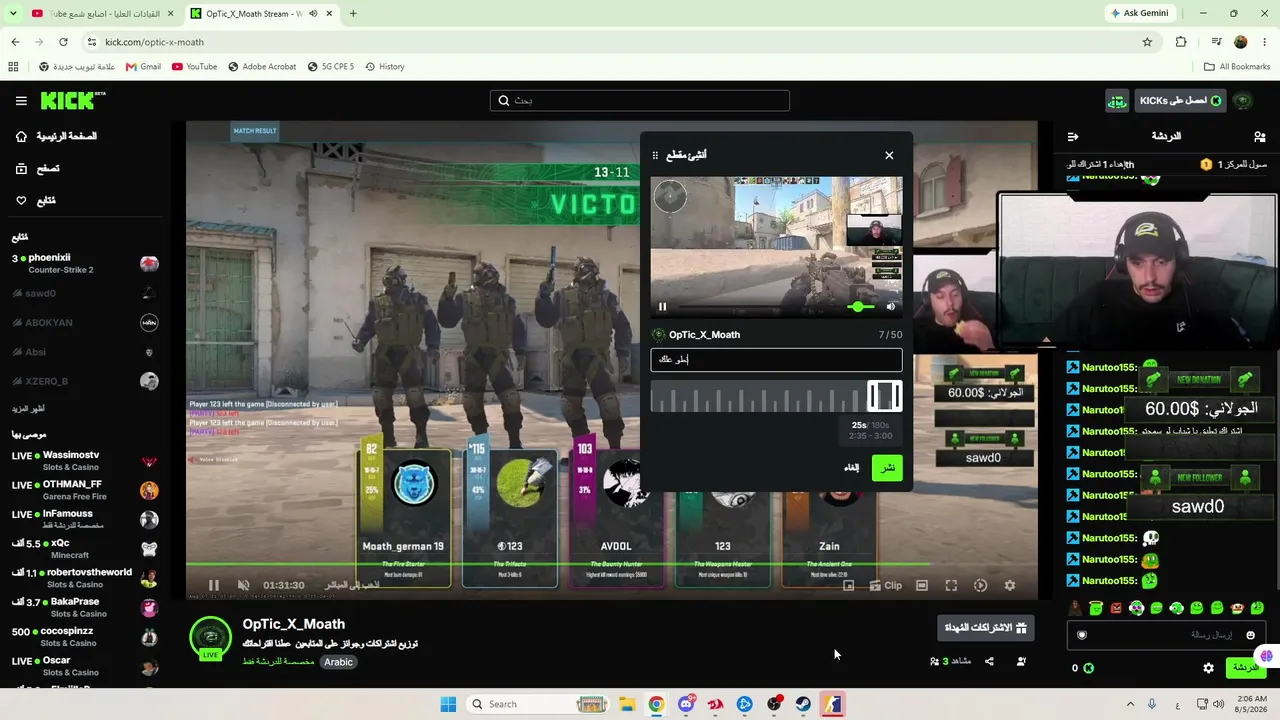The height and width of the screenshot is (720, 1280).
Task: Open the Windows Start menu
Action: (448, 704)
